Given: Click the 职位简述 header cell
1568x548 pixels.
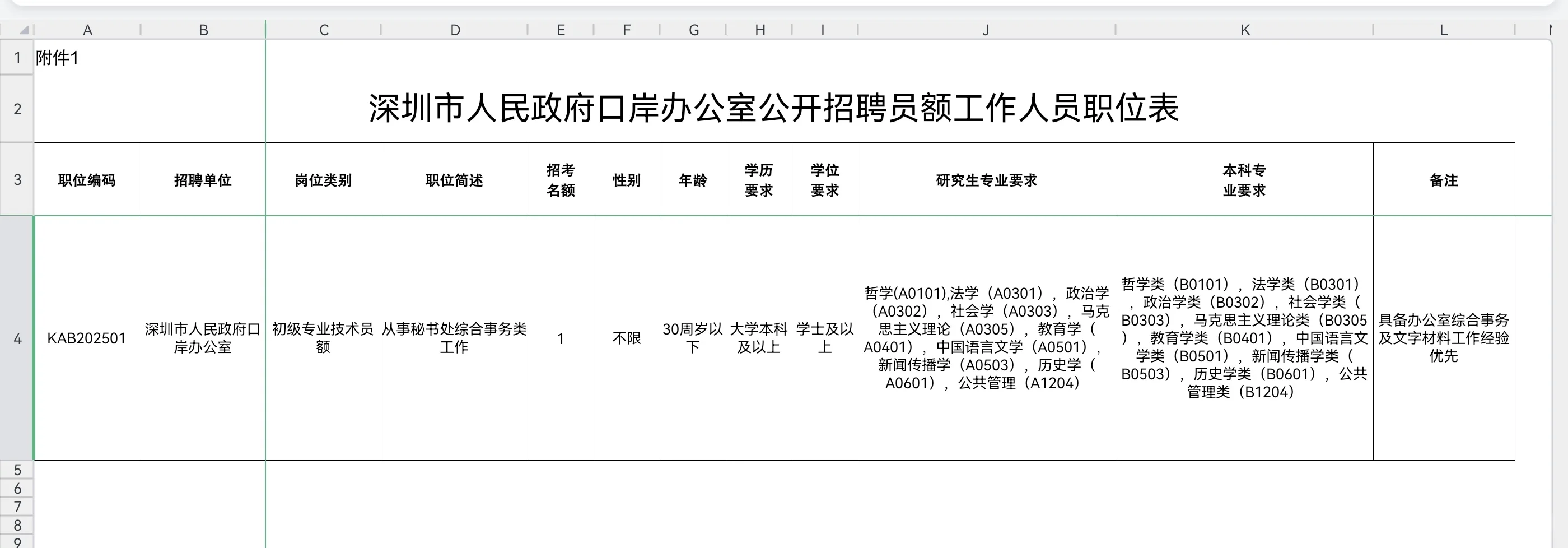Looking at the screenshot, I should pyautogui.click(x=455, y=180).
